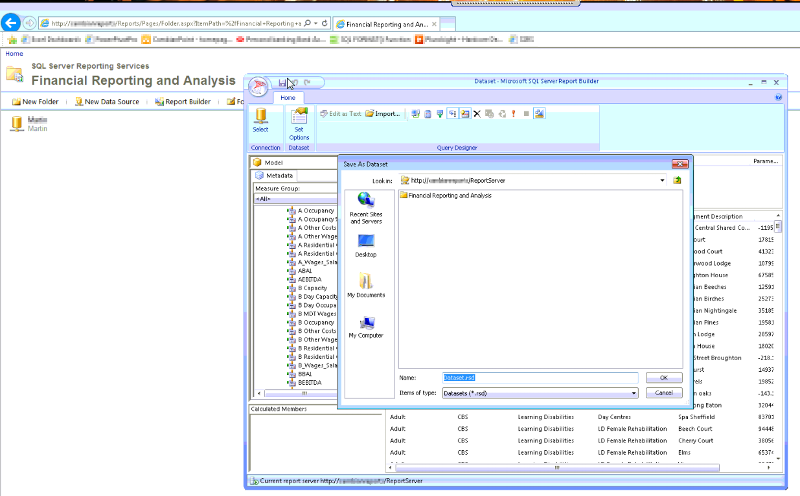Open the Measure Group <All> dropdown
The image size is (800, 496).
coord(295,199)
